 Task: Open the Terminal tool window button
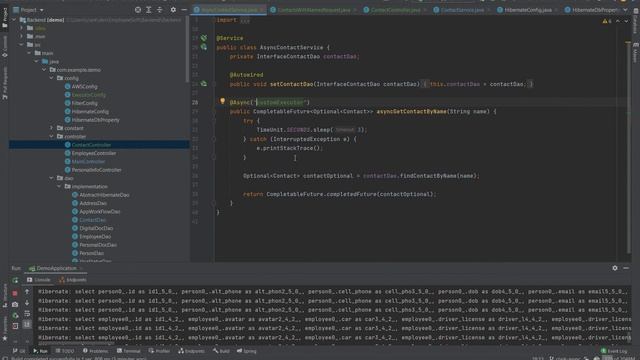click(129, 351)
